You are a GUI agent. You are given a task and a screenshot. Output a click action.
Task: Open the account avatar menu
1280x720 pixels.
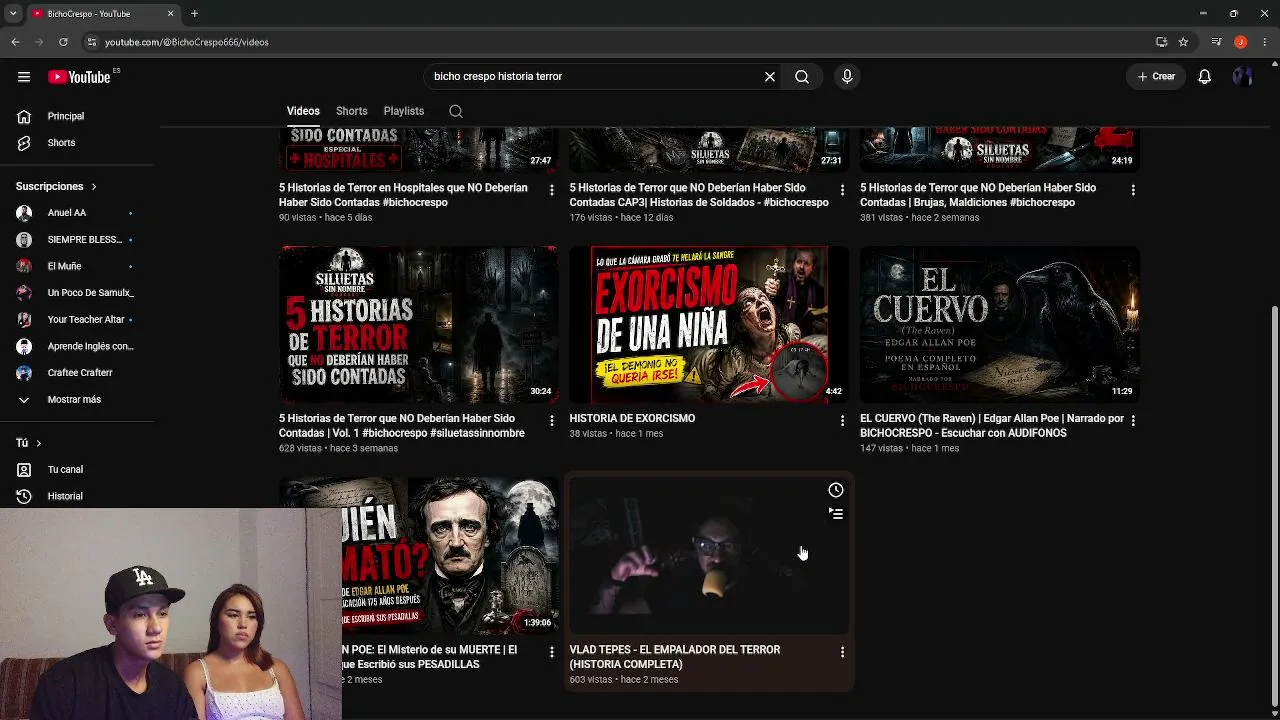pyautogui.click(x=1243, y=77)
